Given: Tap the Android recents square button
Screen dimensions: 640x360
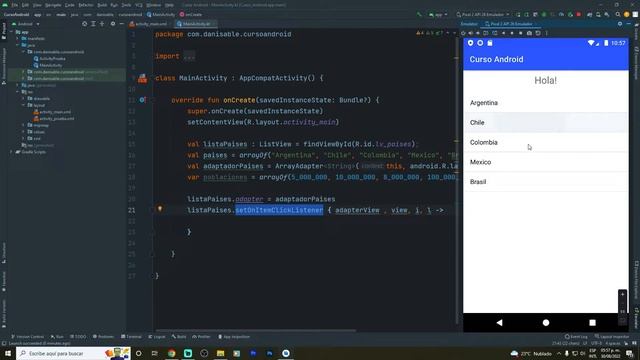Looking at the screenshot, I should (592, 322).
